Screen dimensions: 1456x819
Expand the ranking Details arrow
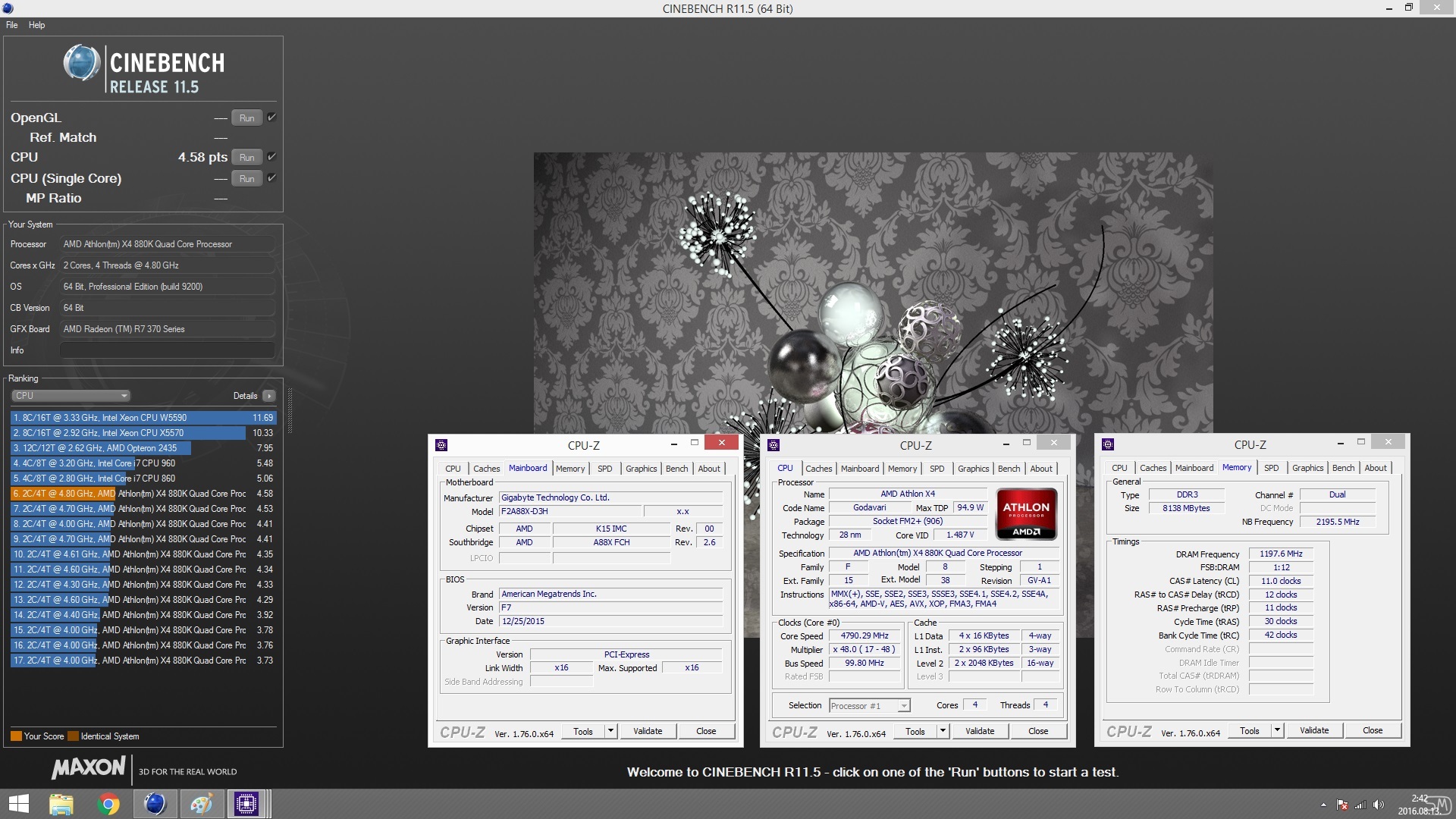268,396
